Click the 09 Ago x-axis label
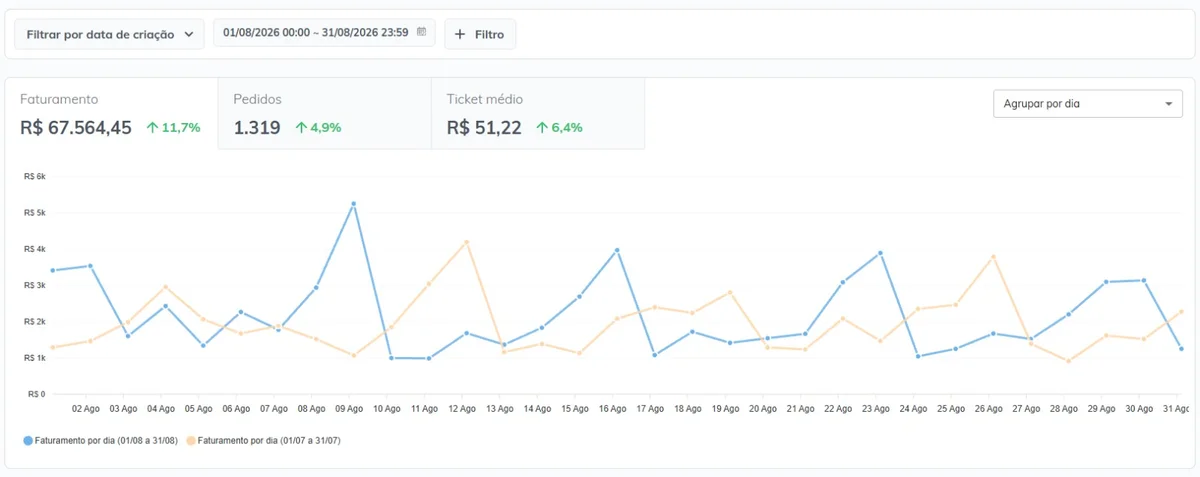Image resolution: width=1200 pixels, height=477 pixels. point(349,409)
